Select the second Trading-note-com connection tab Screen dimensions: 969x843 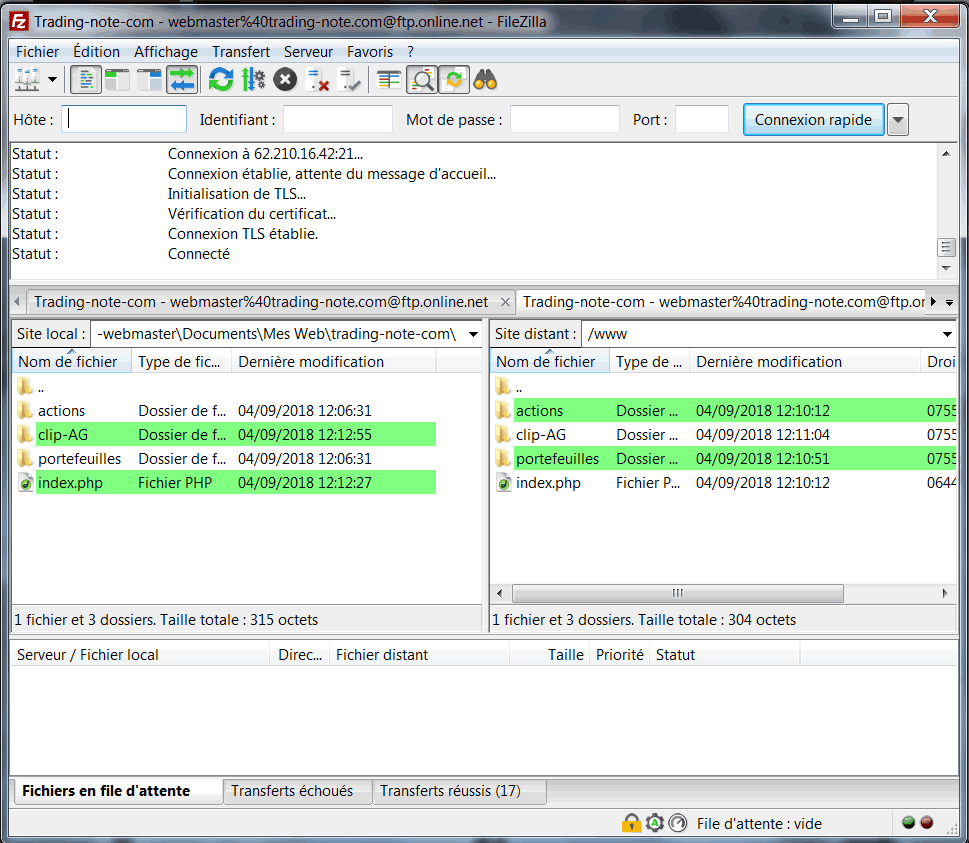[723, 302]
